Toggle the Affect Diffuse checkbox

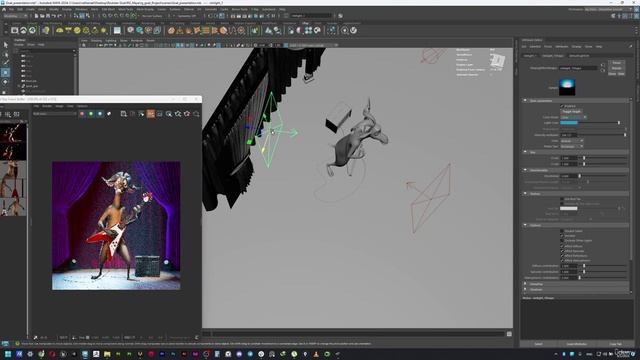[x=562, y=246]
